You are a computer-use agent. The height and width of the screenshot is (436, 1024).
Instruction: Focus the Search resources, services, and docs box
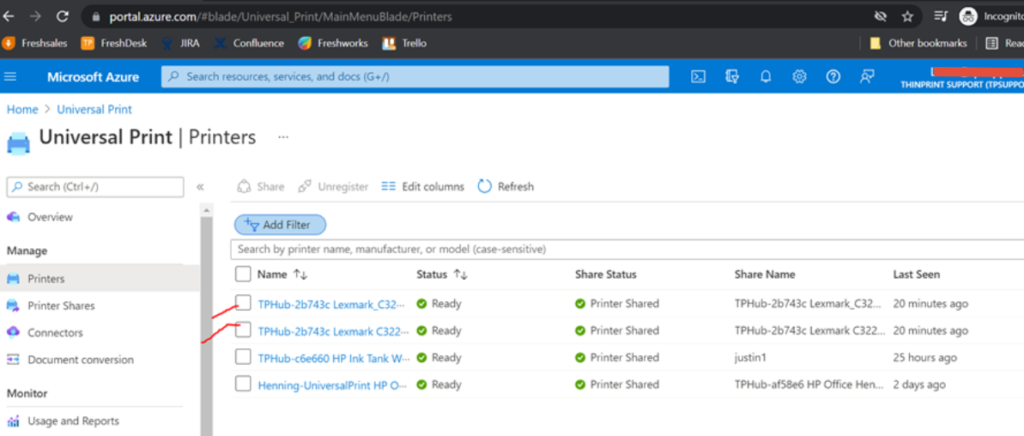415,76
